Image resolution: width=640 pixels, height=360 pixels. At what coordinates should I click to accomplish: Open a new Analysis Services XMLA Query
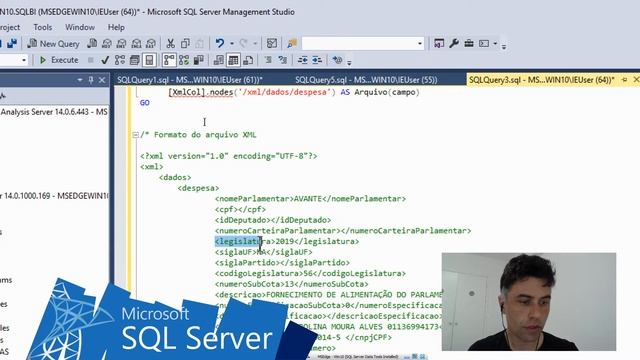pyautogui.click(x=136, y=43)
